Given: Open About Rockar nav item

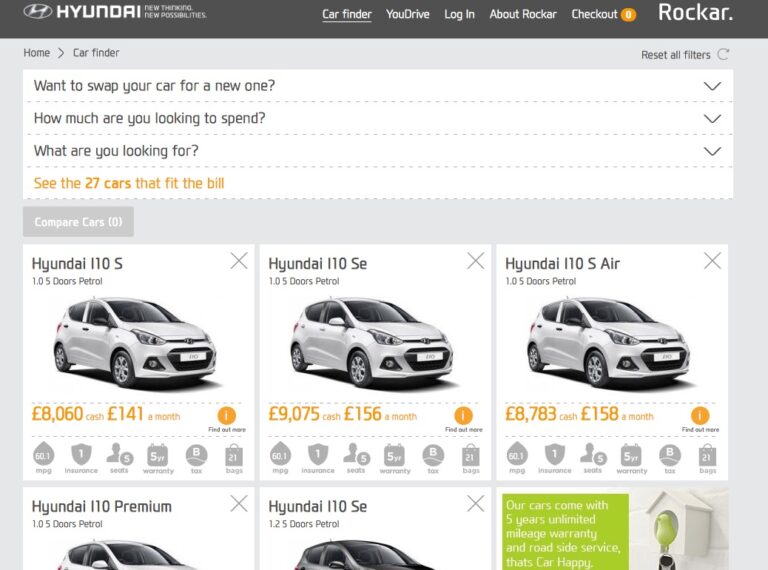Looking at the screenshot, I should tap(523, 14).
